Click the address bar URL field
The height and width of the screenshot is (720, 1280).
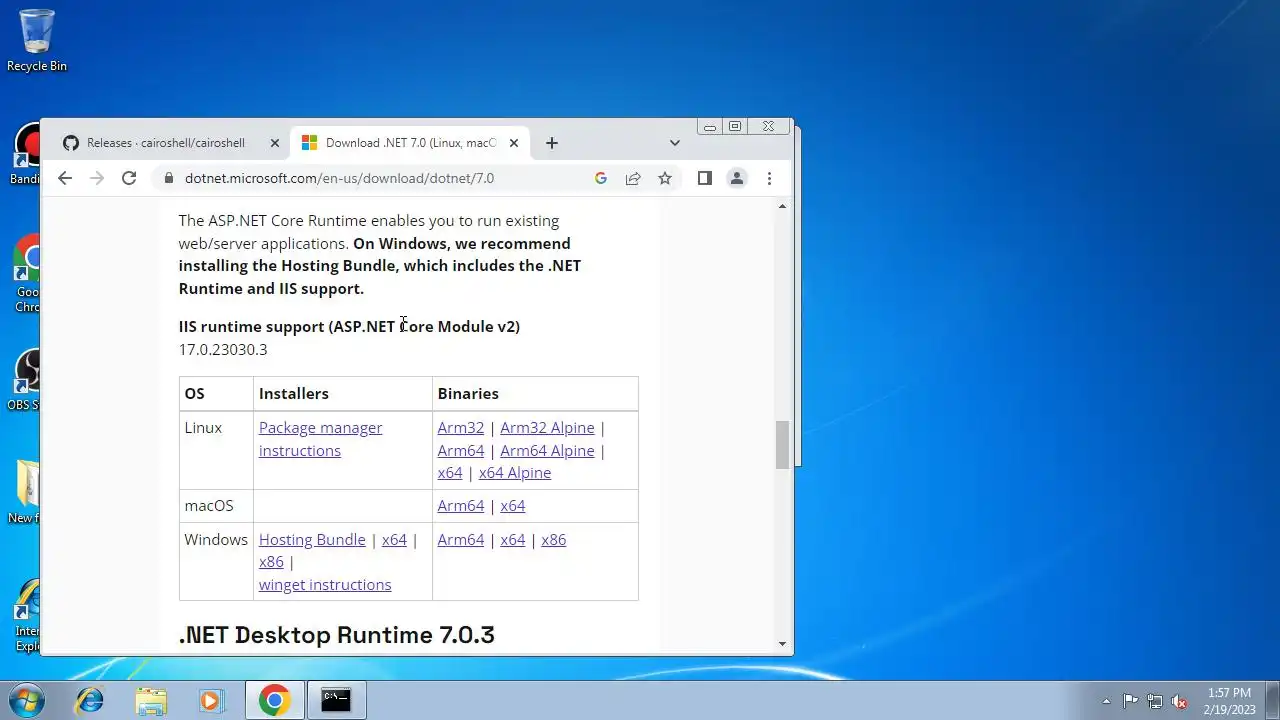(339, 178)
